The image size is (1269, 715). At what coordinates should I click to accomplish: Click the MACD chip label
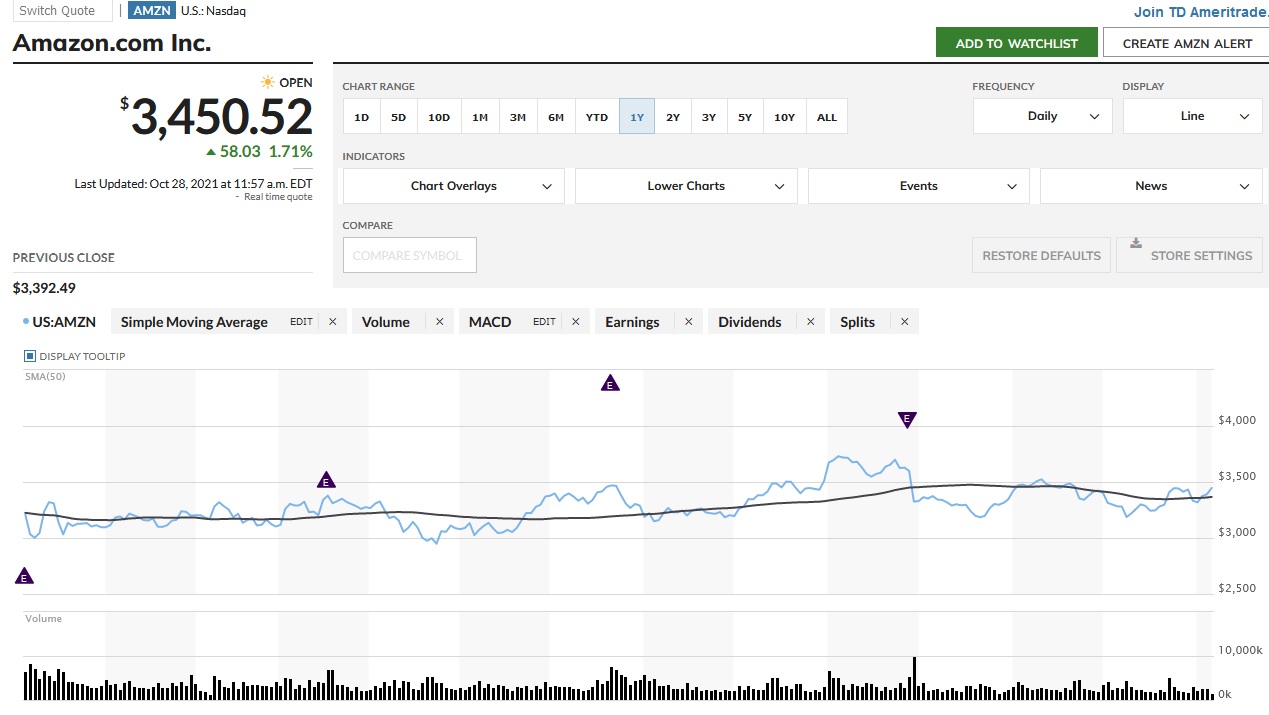tap(490, 322)
